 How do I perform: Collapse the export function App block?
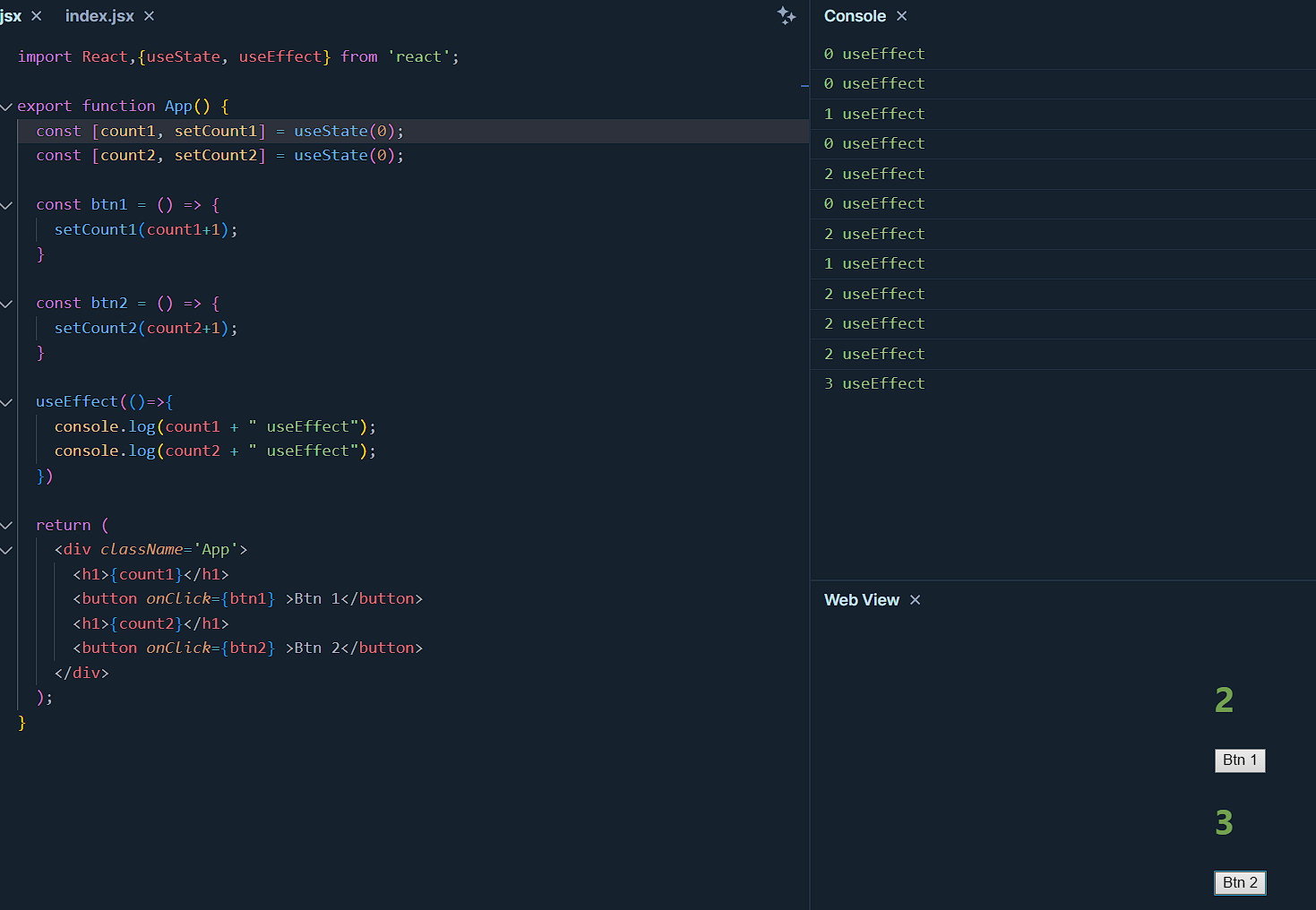(7, 107)
